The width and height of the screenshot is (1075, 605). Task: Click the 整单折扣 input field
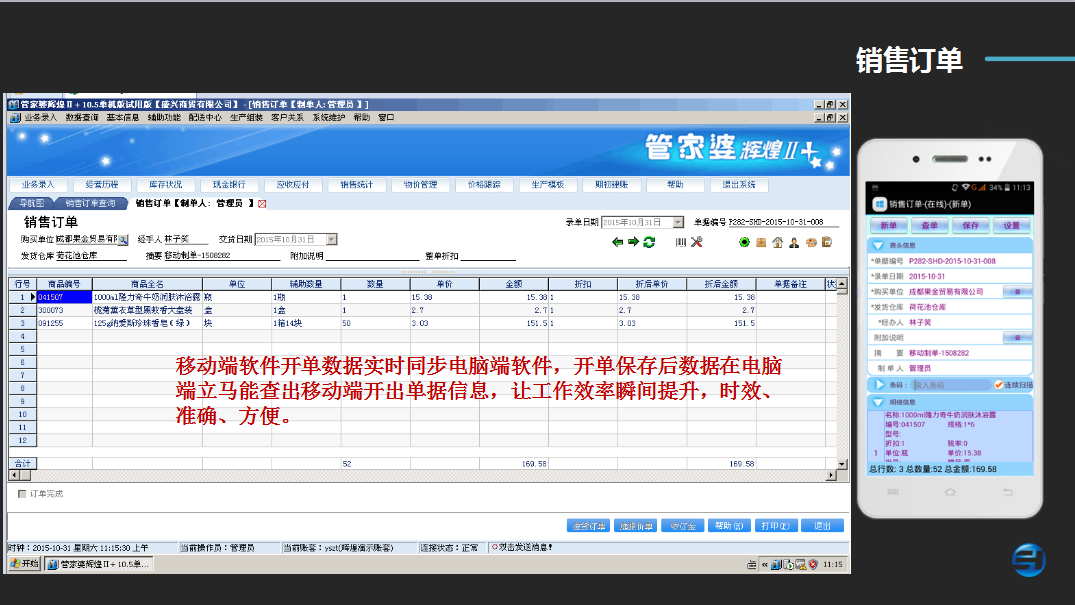tap(488, 256)
